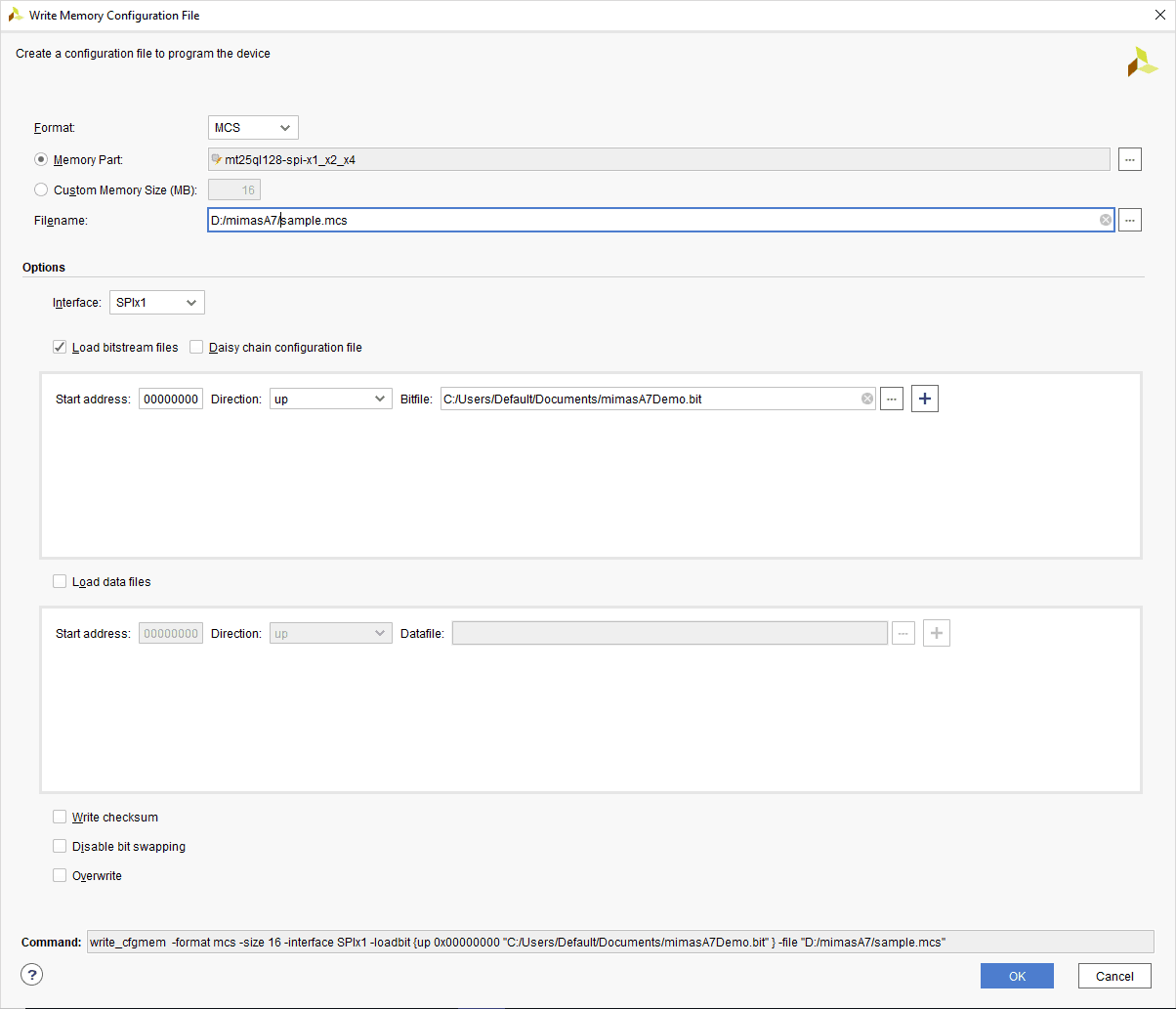Uncheck Load bitstream files
1176x1009 pixels.
tap(60, 348)
